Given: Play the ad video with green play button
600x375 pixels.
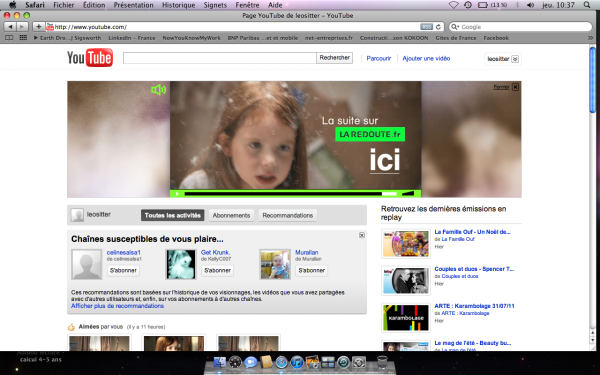Looking at the screenshot, I should 177,194.
